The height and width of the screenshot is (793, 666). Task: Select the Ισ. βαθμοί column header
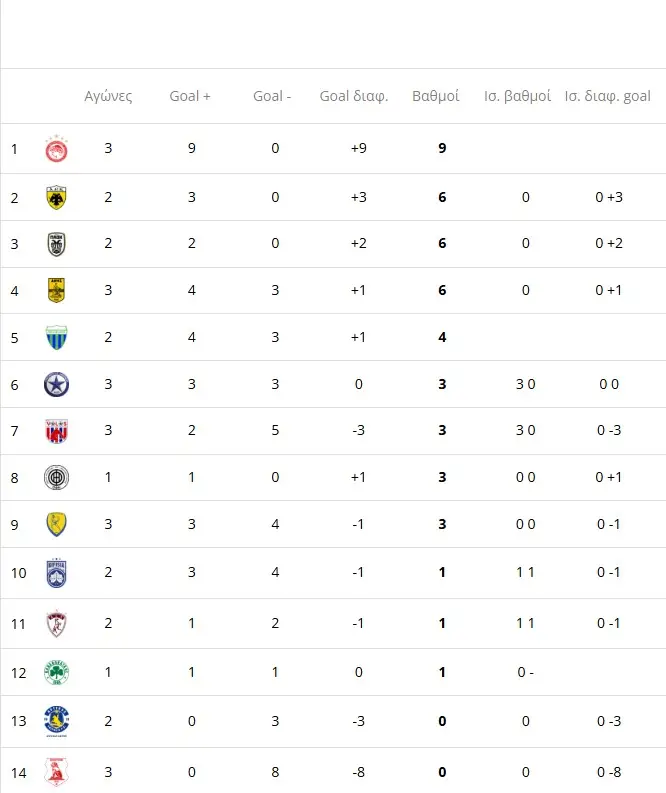[517, 96]
